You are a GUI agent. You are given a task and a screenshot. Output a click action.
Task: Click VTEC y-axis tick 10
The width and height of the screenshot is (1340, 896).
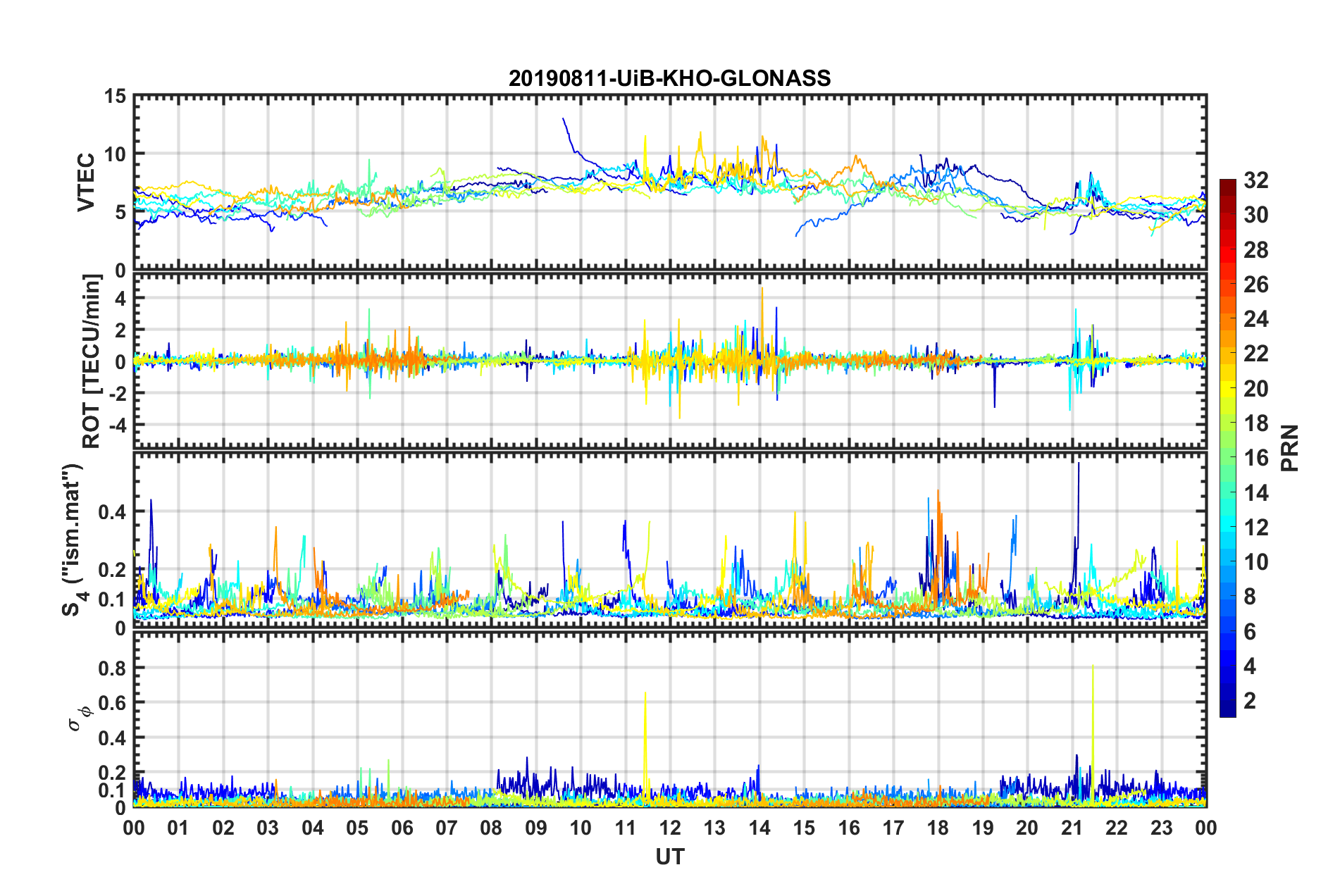pos(116,154)
